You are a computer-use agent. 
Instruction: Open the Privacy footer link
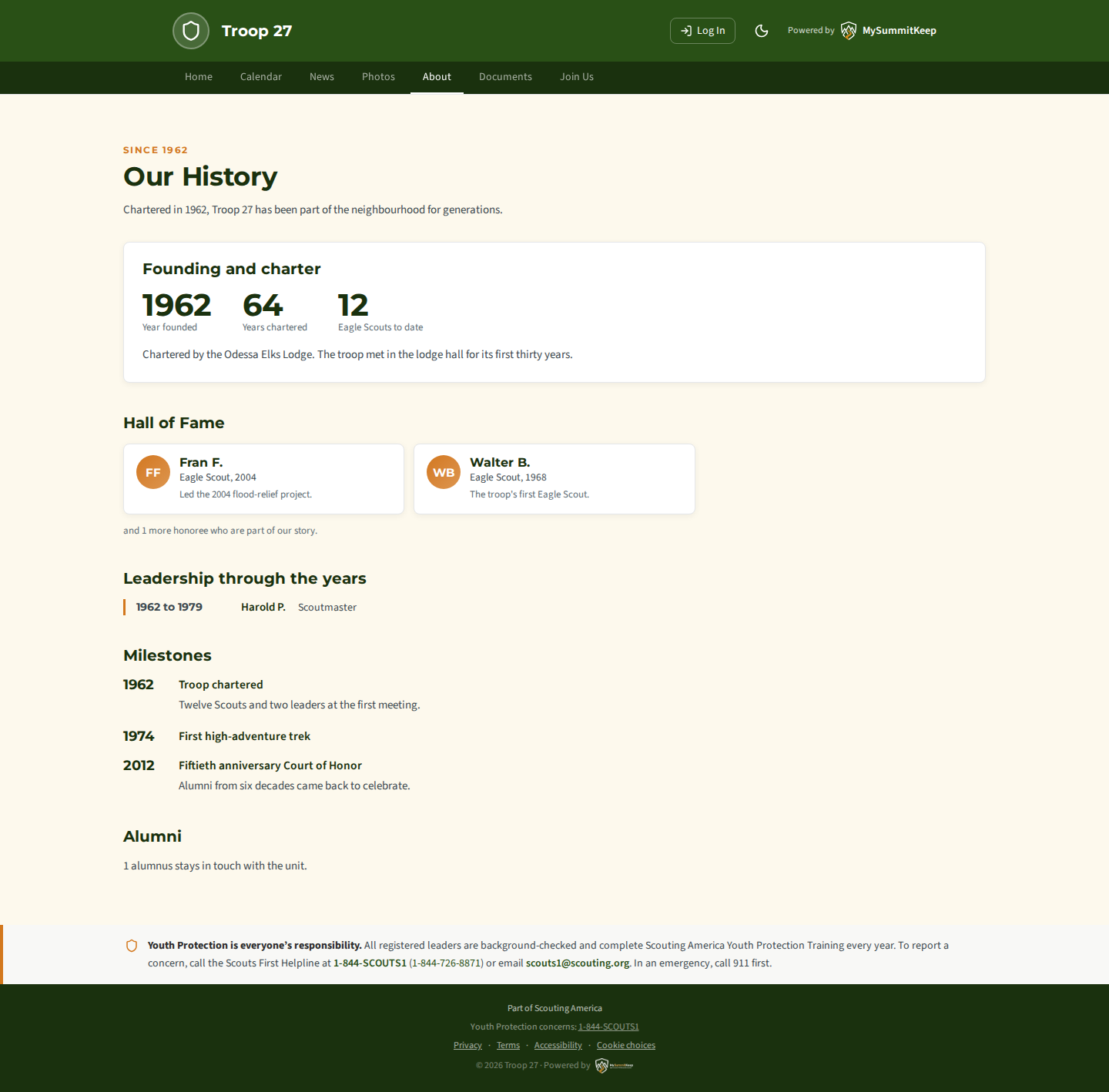point(467,1045)
